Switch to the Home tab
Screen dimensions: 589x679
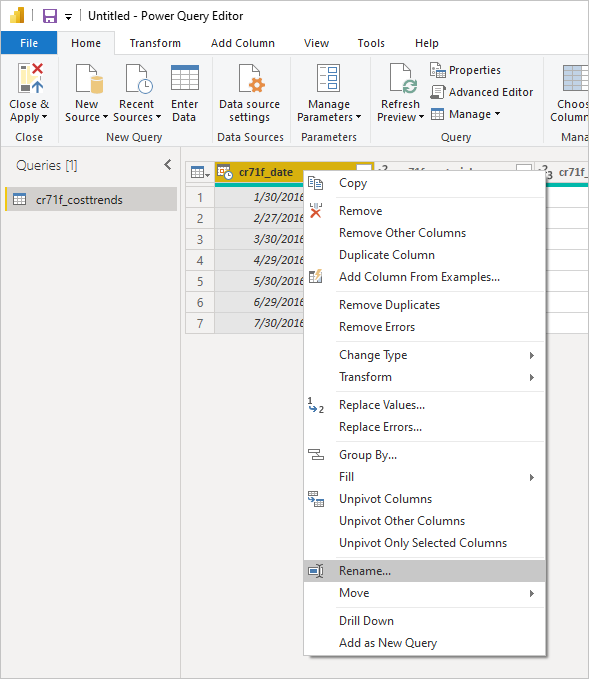coord(86,43)
